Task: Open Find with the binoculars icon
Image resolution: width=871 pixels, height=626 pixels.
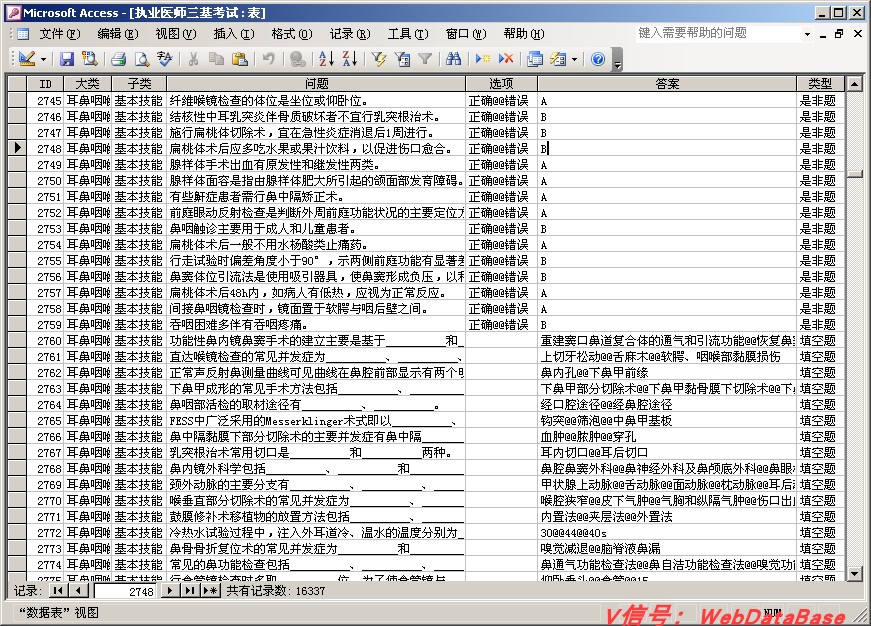Action: 453,58
